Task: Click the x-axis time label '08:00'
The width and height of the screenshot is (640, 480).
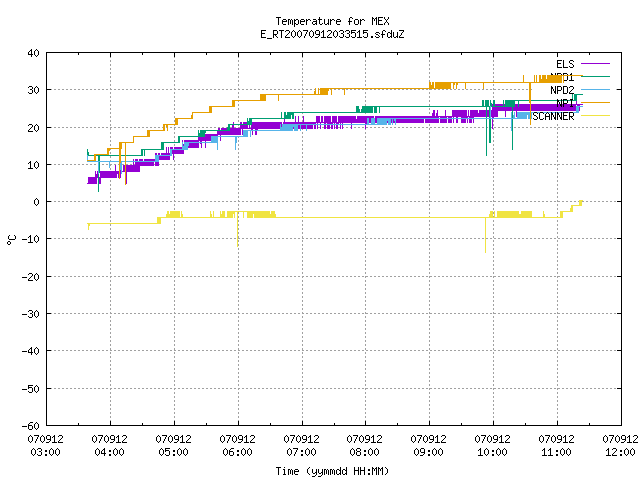Action: click(x=364, y=452)
